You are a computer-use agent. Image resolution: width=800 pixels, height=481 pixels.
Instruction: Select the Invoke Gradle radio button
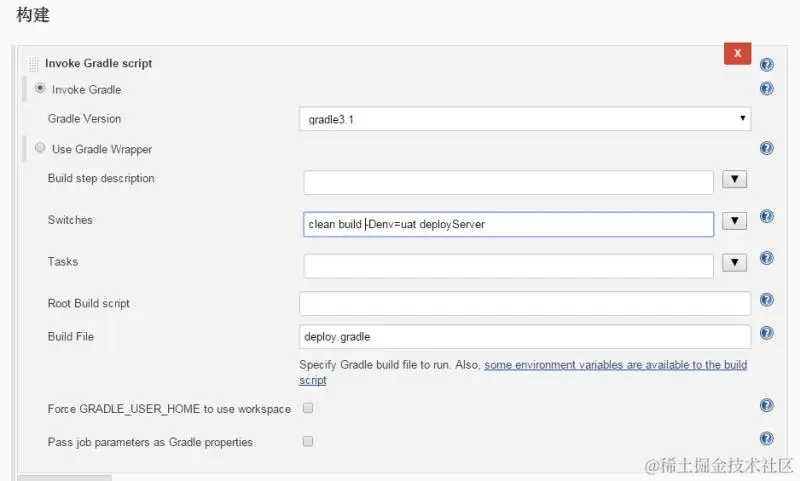click(x=40, y=88)
